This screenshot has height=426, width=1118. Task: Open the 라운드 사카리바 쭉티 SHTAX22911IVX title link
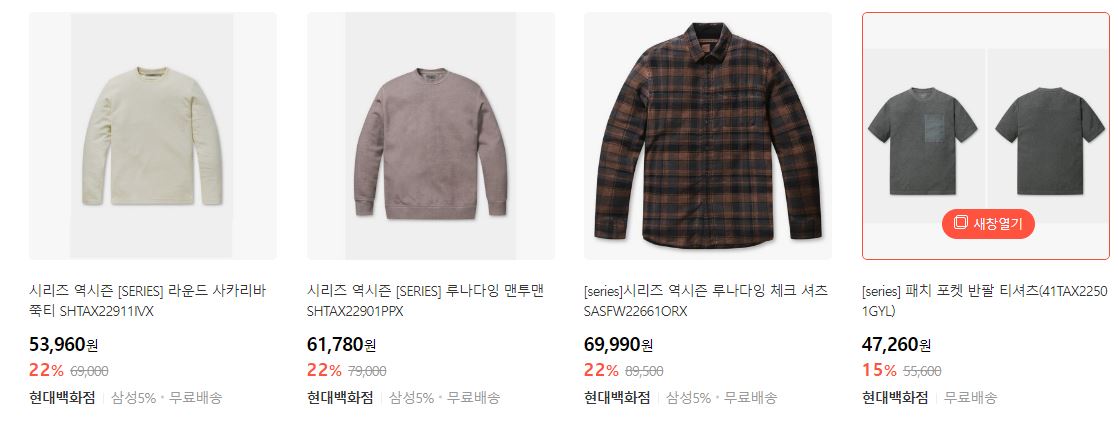point(148,301)
